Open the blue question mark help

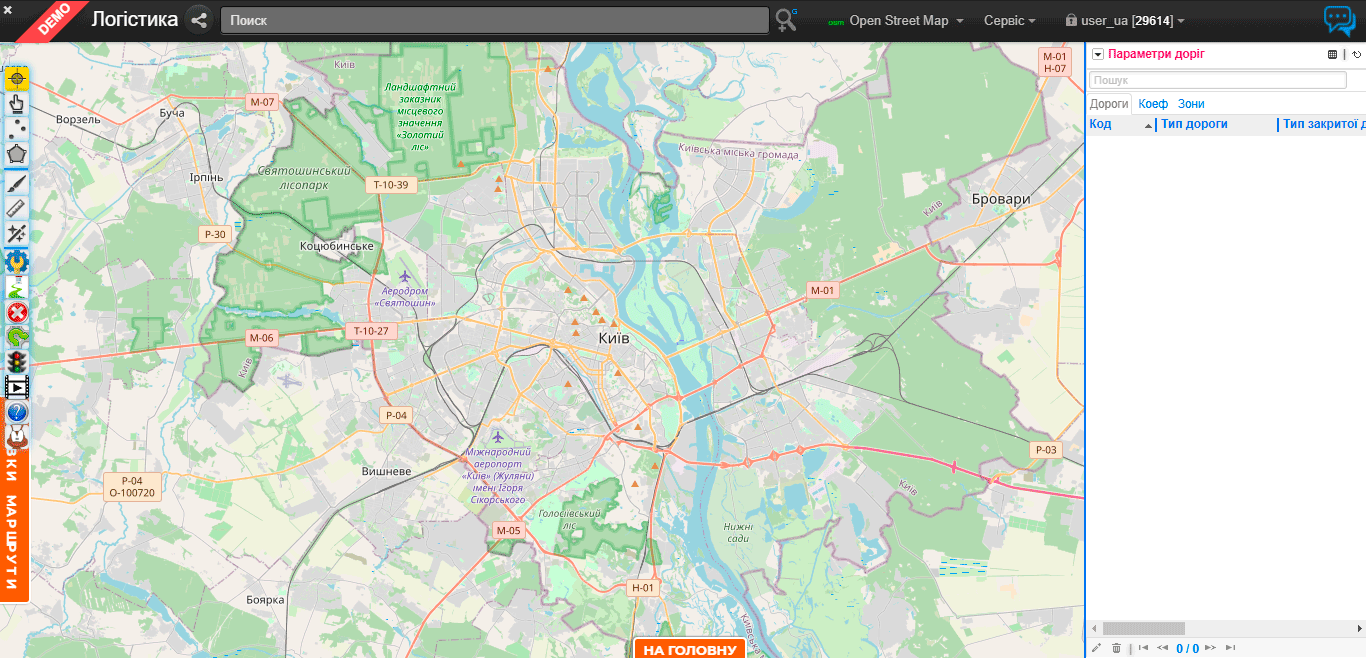tap(17, 412)
